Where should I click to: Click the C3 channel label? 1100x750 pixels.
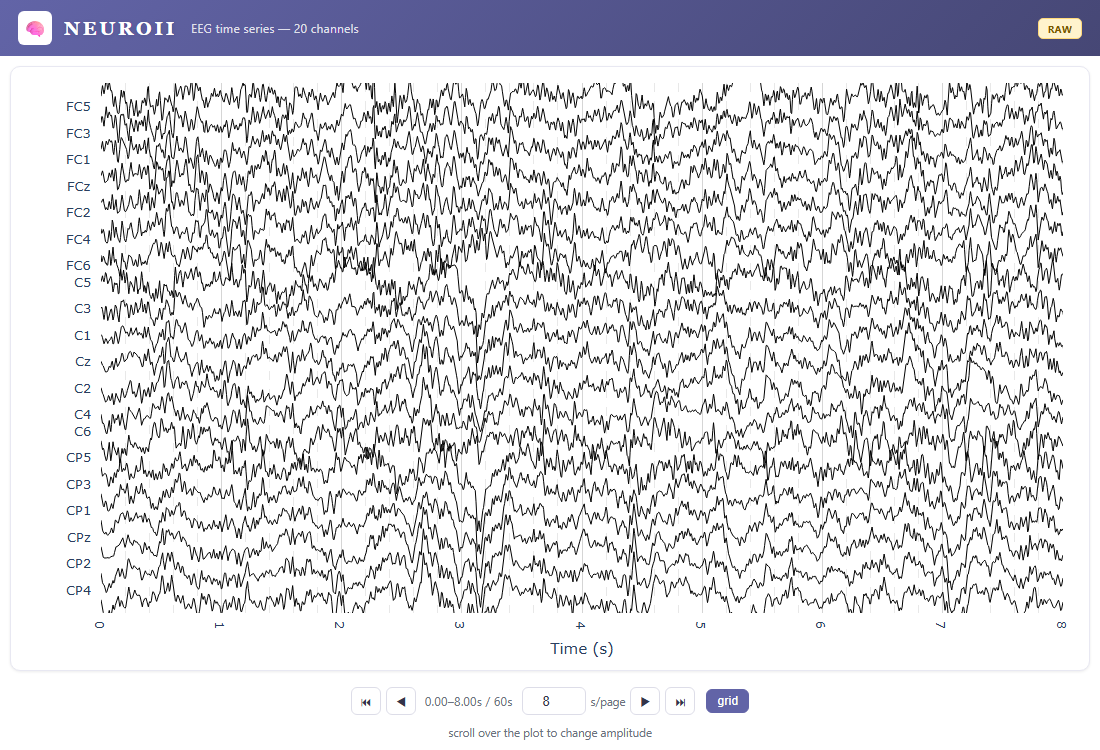82,309
